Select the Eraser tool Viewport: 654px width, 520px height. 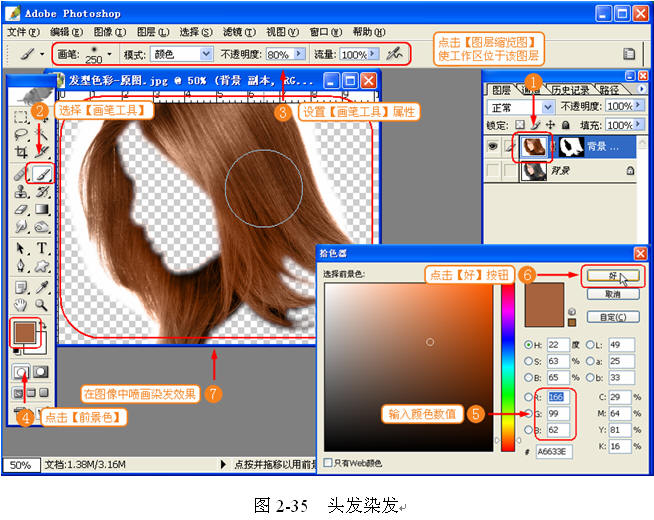tap(20, 209)
